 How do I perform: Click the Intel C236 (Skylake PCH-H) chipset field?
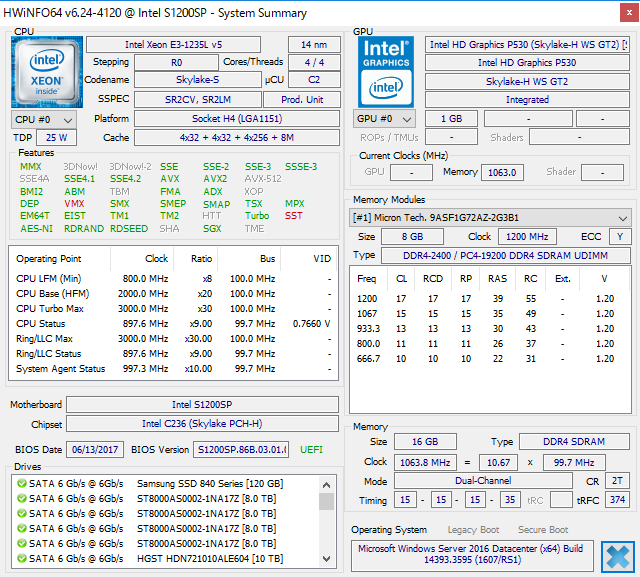pos(202,424)
